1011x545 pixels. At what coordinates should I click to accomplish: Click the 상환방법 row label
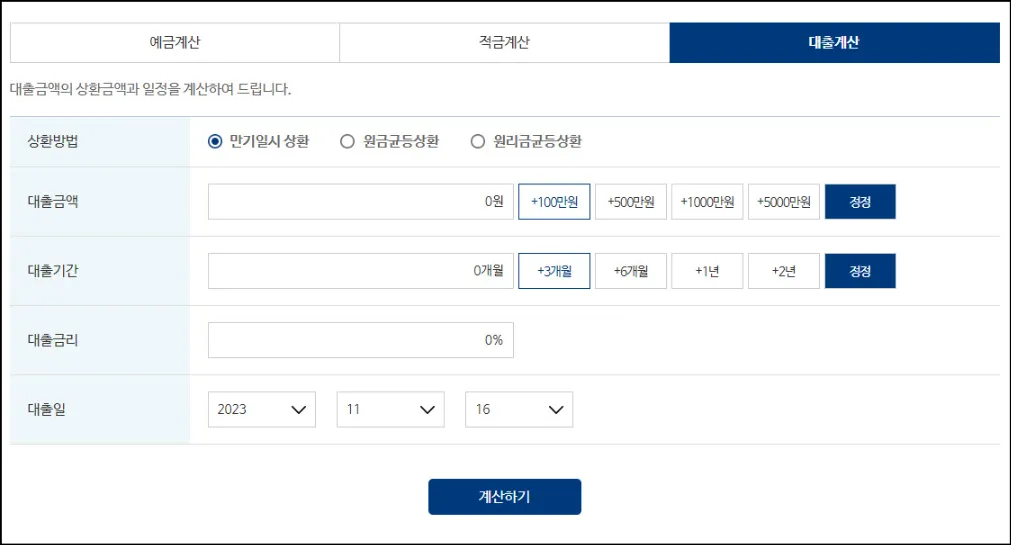[53, 141]
